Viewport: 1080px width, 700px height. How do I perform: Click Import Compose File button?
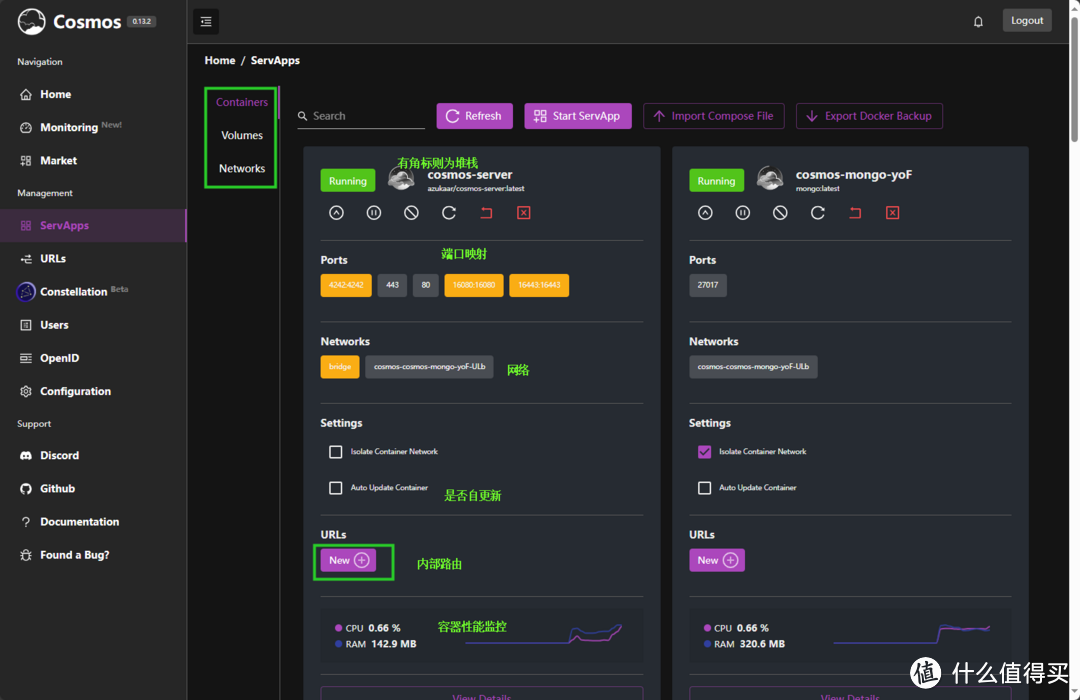pyautogui.click(x=714, y=116)
